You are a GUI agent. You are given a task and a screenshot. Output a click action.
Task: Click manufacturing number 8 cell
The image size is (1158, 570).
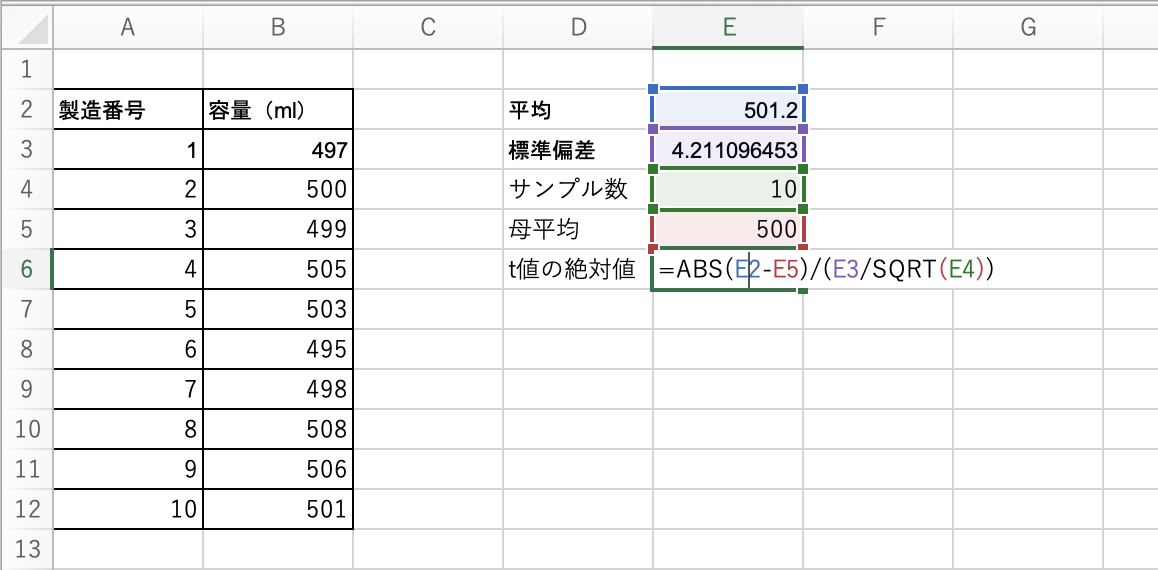[128, 429]
